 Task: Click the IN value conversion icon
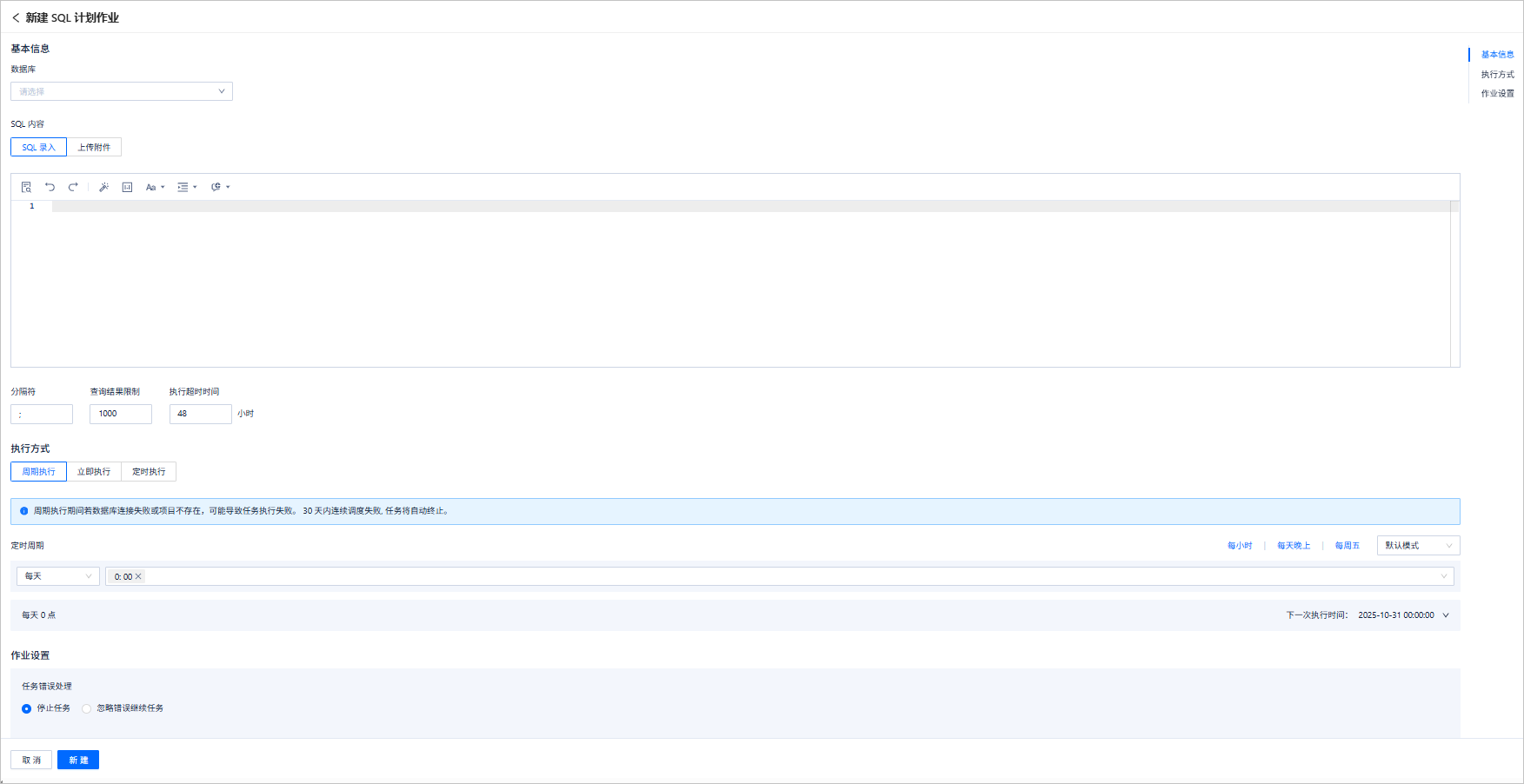click(x=127, y=187)
